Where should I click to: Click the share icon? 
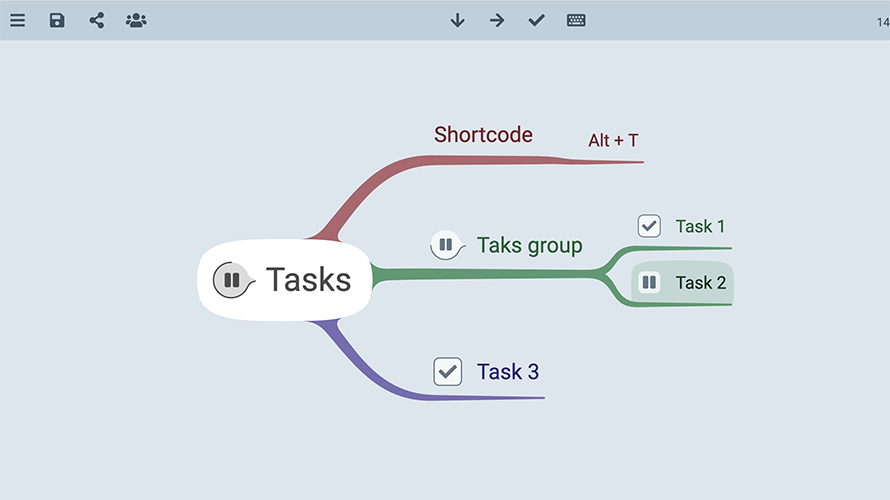pos(97,20)
